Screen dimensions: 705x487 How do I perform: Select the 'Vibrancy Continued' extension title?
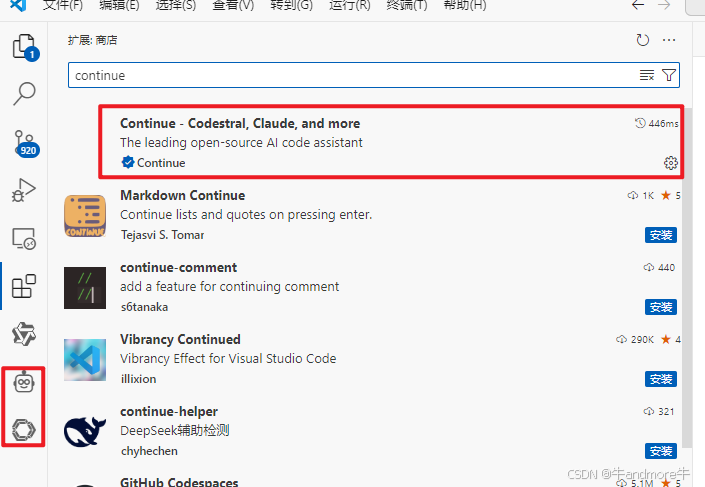[x=180, y=339]
